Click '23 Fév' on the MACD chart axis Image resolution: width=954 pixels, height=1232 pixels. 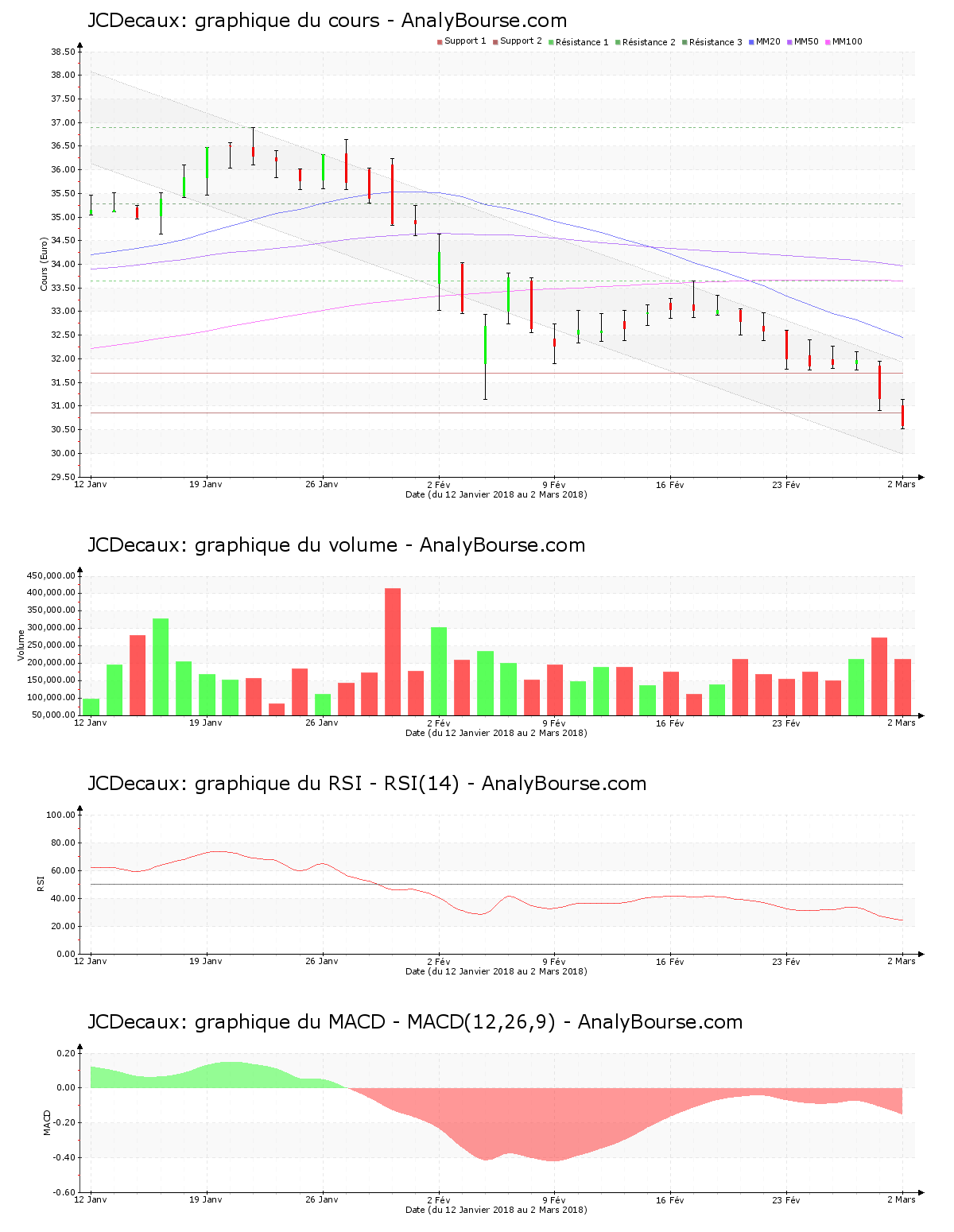786,1199
